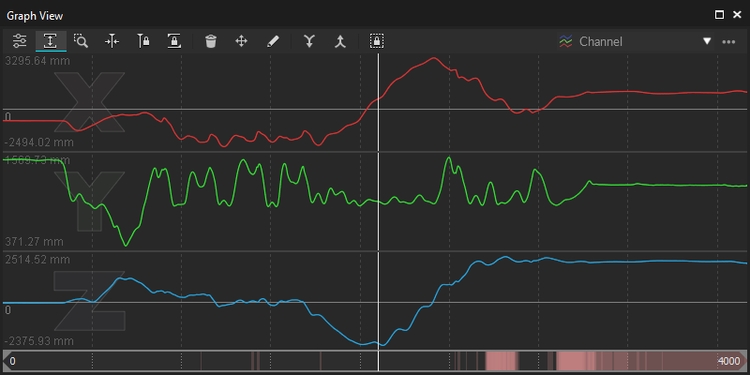Select the four-arrow move tool
The width and height of the screenshot is (750, 375).
(x=242, y=42)
